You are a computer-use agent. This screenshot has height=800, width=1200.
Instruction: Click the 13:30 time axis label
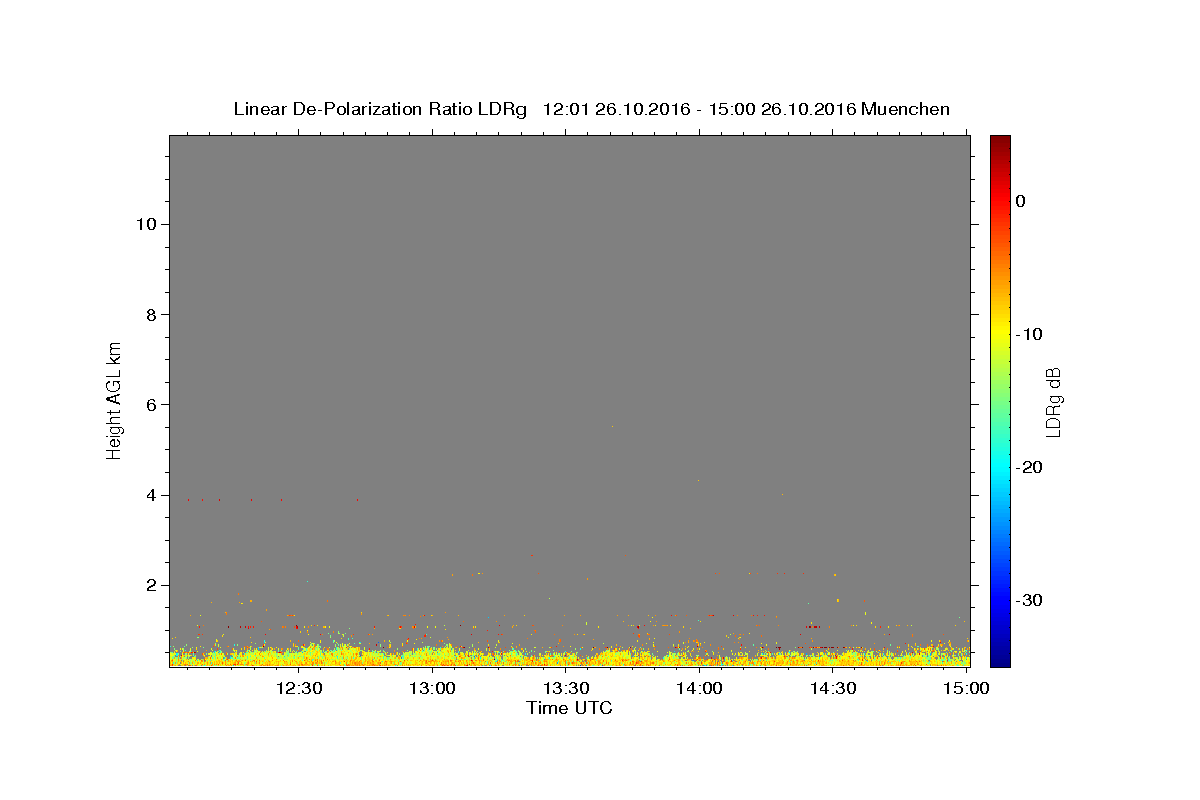pos(566,688)
